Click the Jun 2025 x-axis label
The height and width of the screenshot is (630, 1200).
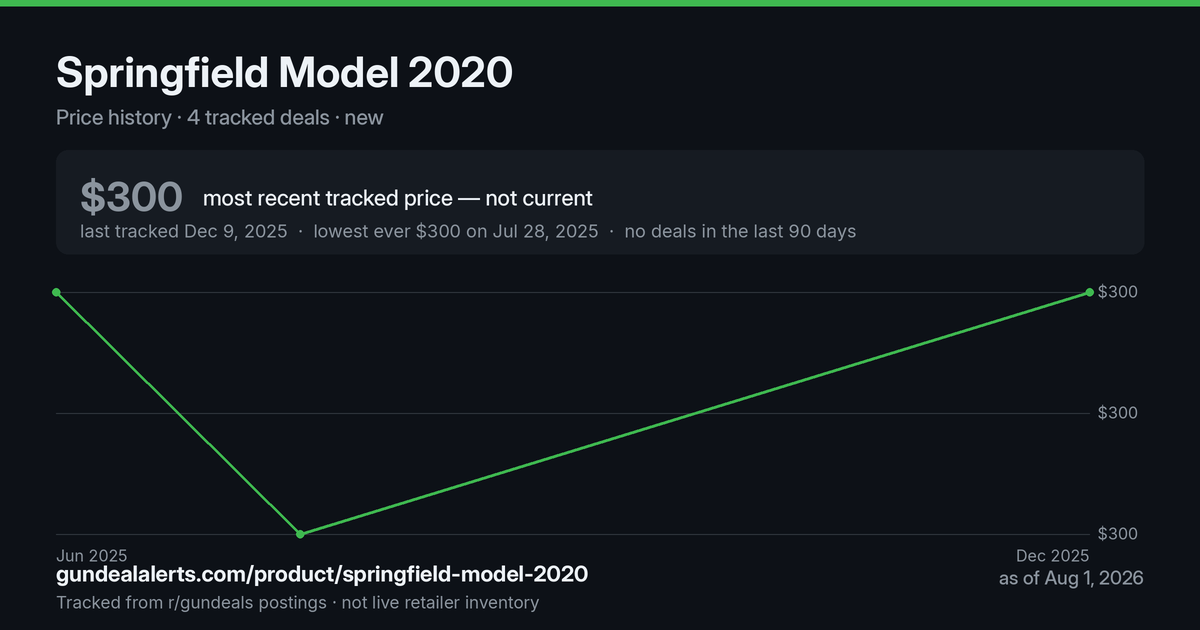(x=91, y=555)
